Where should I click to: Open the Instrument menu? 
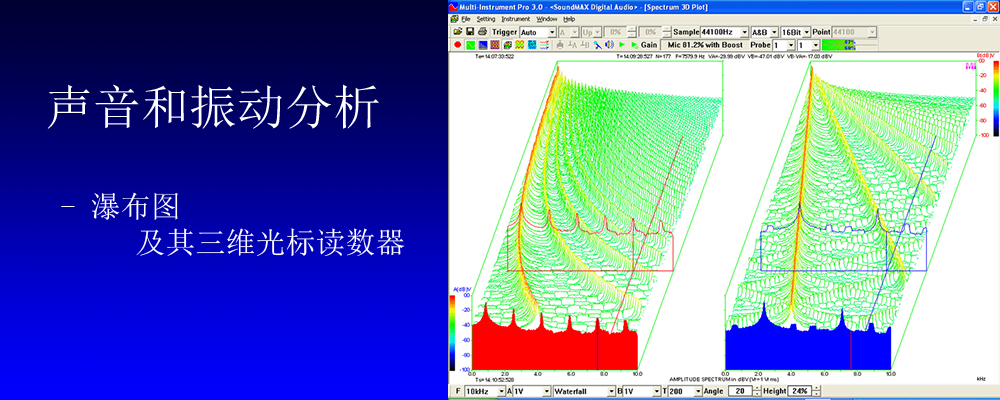pos(516,19)
